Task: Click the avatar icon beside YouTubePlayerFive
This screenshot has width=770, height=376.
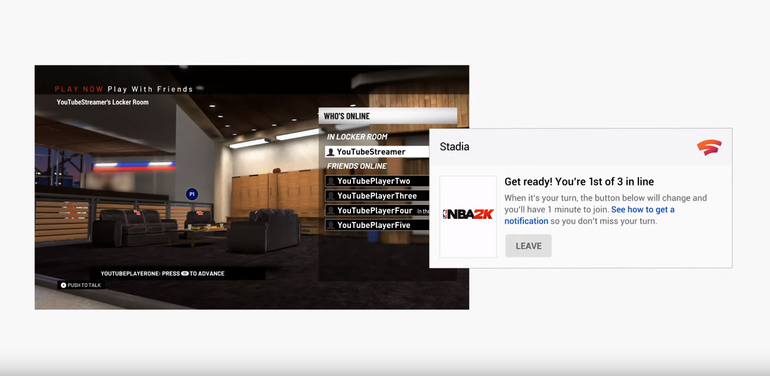Action: 331,225
